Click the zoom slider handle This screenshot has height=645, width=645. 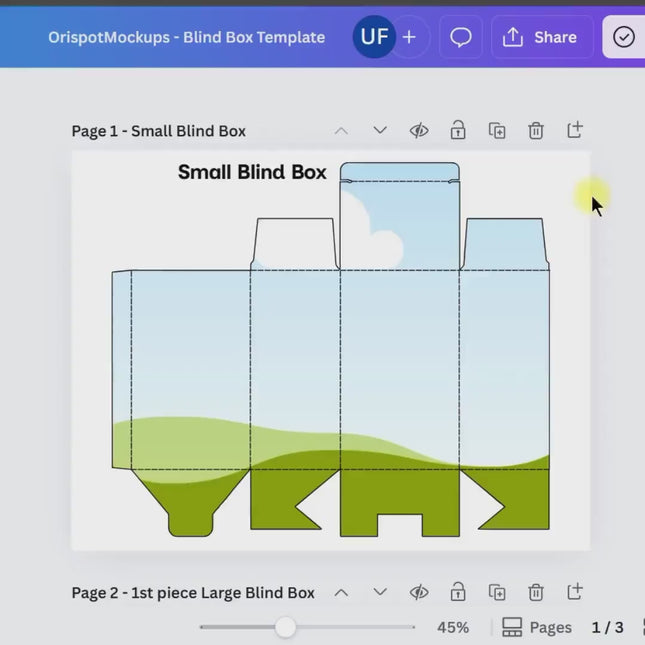(x=285, y=627)
